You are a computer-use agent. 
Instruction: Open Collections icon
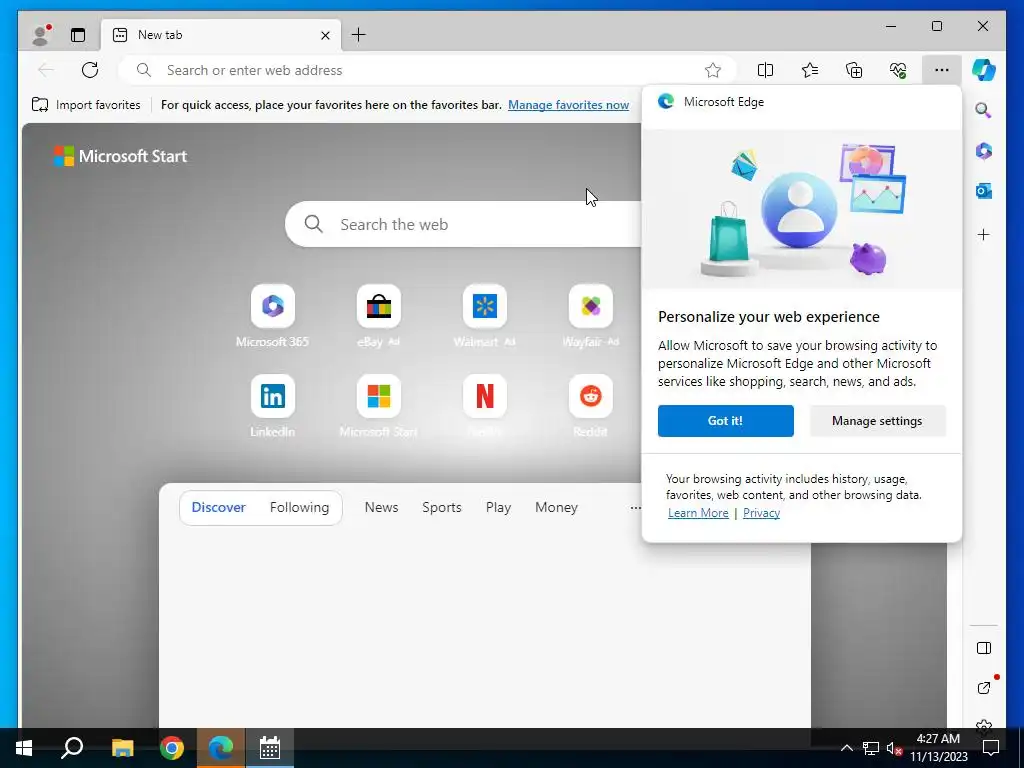854,70
